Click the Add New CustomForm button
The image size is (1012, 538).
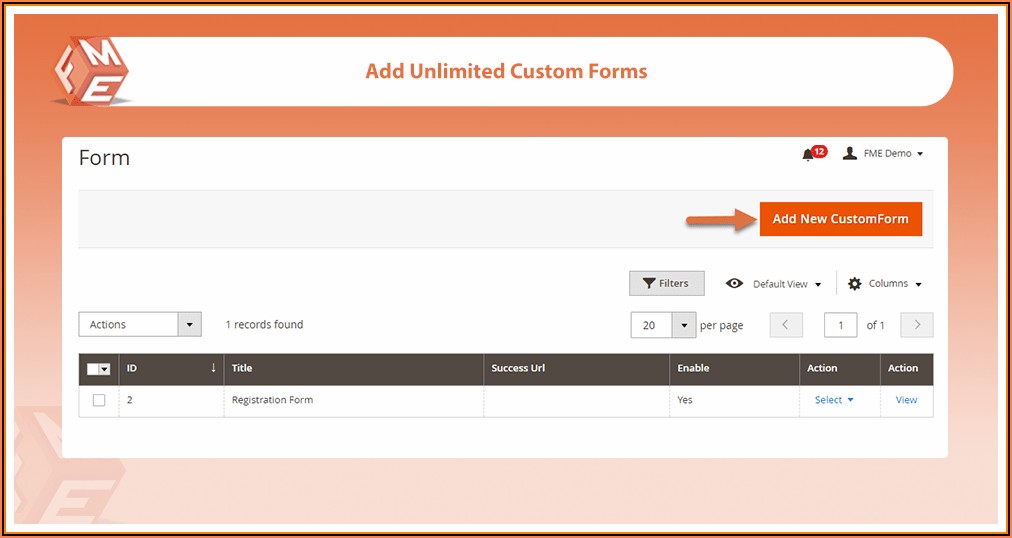tap(840, 219)
